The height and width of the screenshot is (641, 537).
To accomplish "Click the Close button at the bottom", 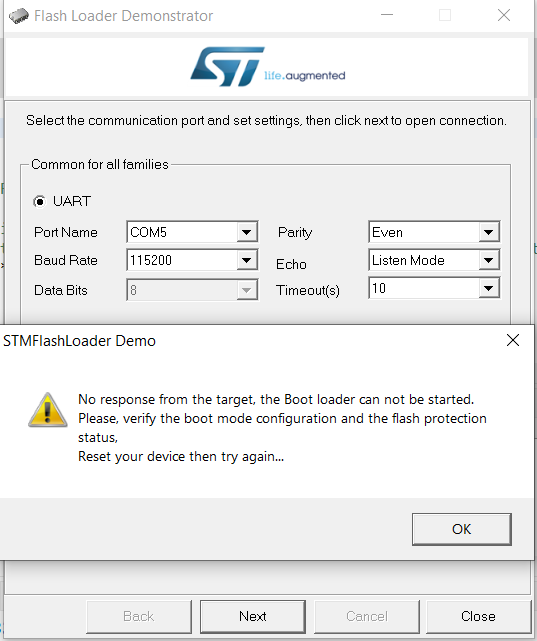I will 479,616.
